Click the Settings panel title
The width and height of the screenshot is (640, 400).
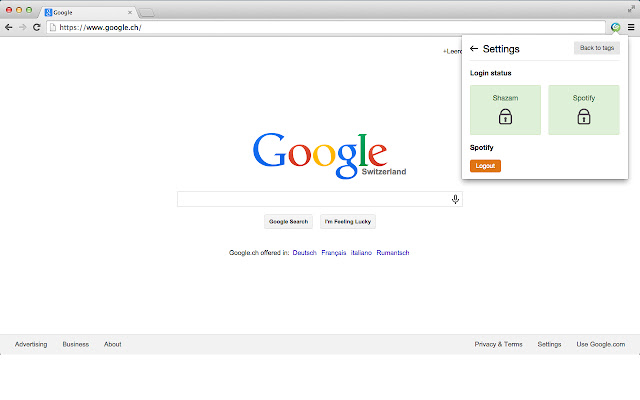click(x=501, y=49)
